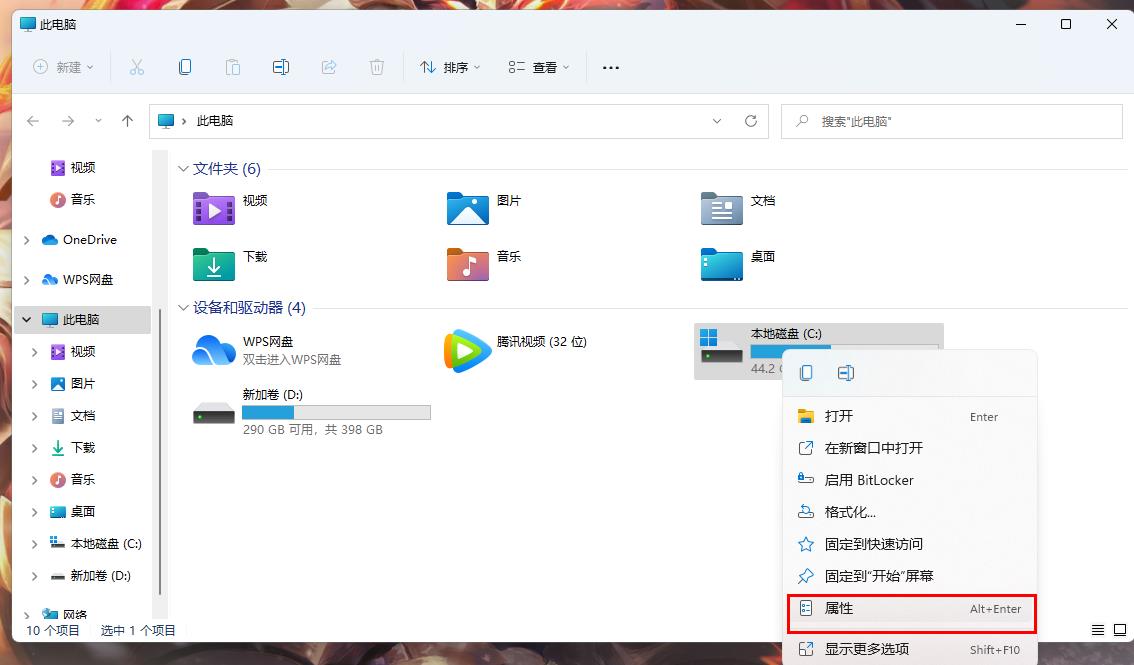
Task: Click the Copy icon in context menu
Action: pos(806,373)
